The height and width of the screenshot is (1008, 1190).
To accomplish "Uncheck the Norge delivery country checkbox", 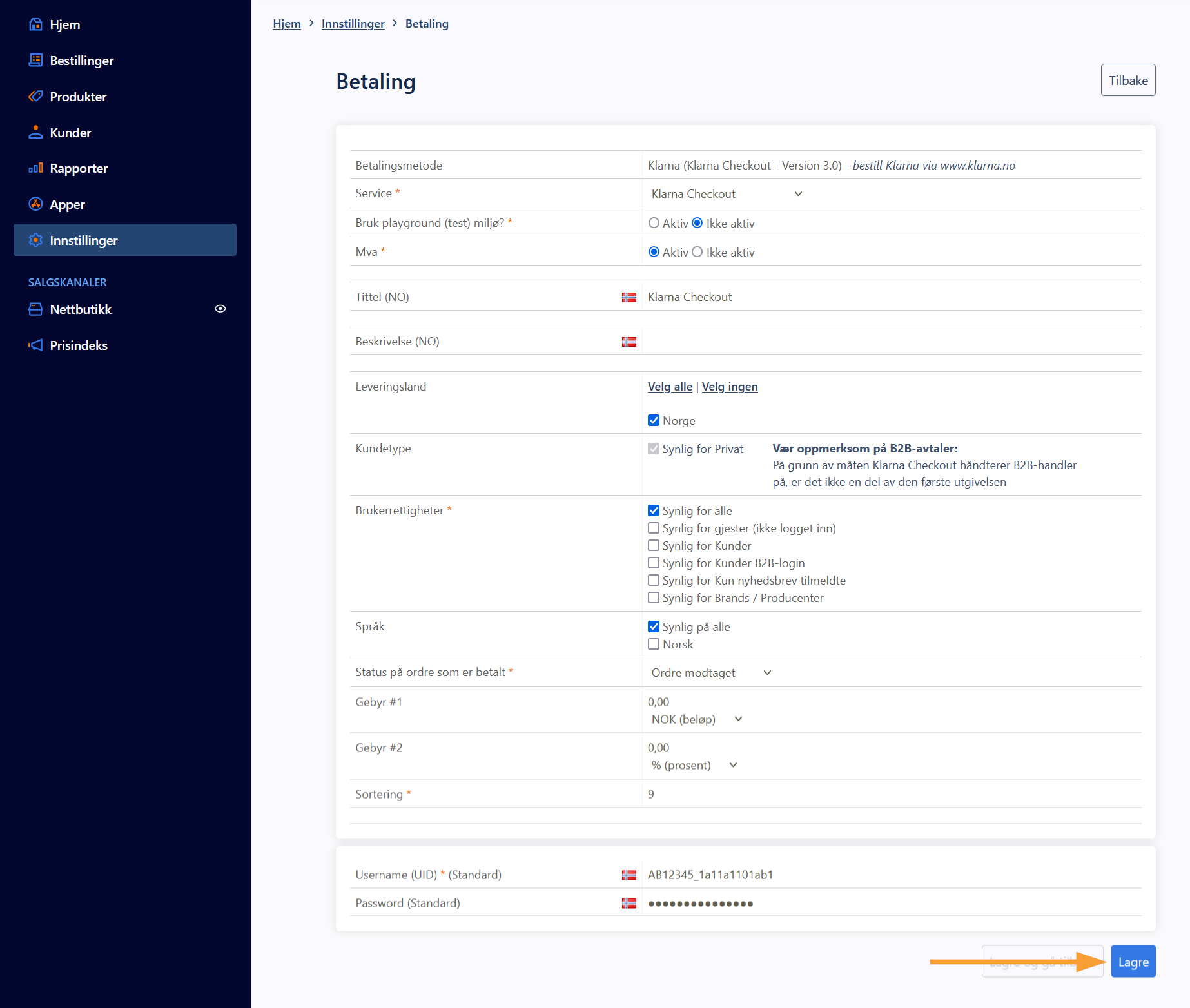I will [x=654, y=420].
